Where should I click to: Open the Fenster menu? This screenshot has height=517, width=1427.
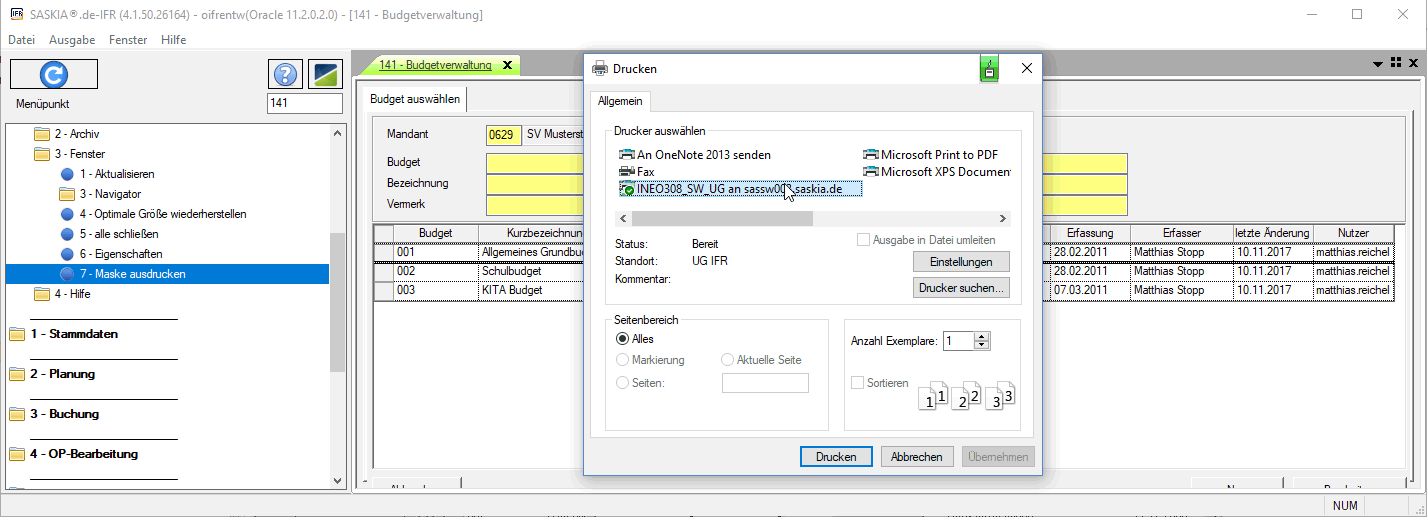point(126,40)
